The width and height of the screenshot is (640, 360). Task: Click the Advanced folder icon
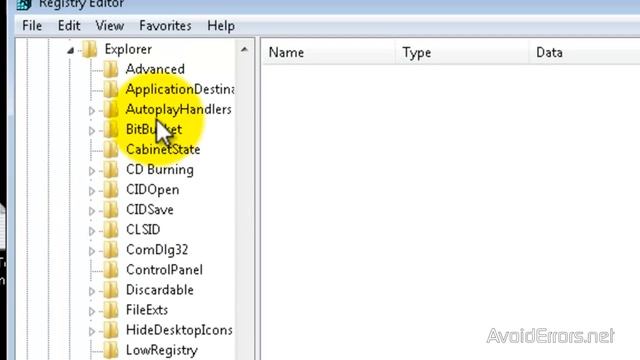[111, 69]
